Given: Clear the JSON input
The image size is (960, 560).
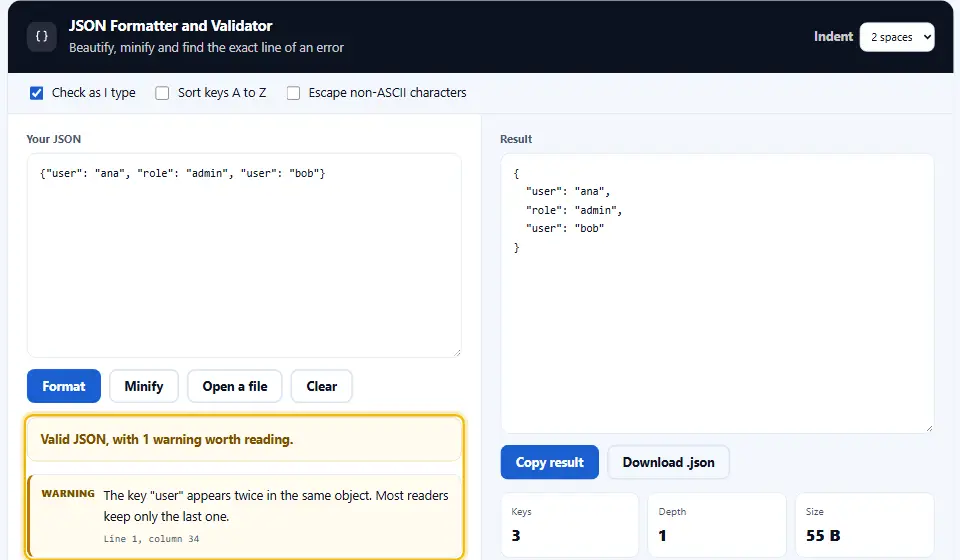Looking at the screenshot, I should pos(321,386).
